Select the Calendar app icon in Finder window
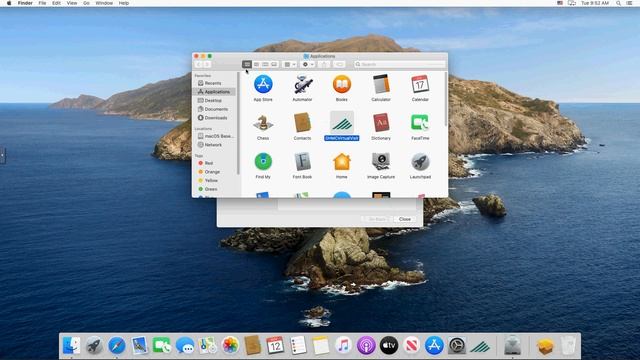The height and width of the screenshot is (360, 640). (420, 84)
